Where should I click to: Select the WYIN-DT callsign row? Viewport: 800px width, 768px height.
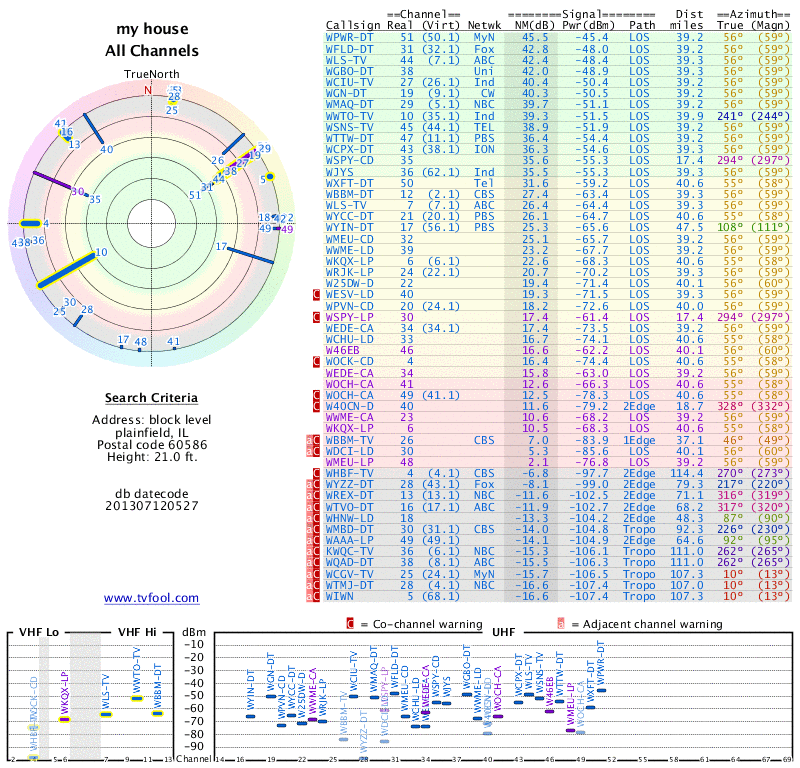(x=350, y=228)
